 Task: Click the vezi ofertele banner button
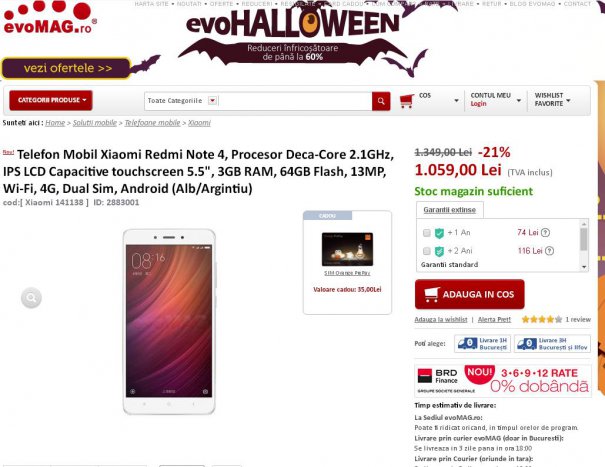tap(66, 68)
